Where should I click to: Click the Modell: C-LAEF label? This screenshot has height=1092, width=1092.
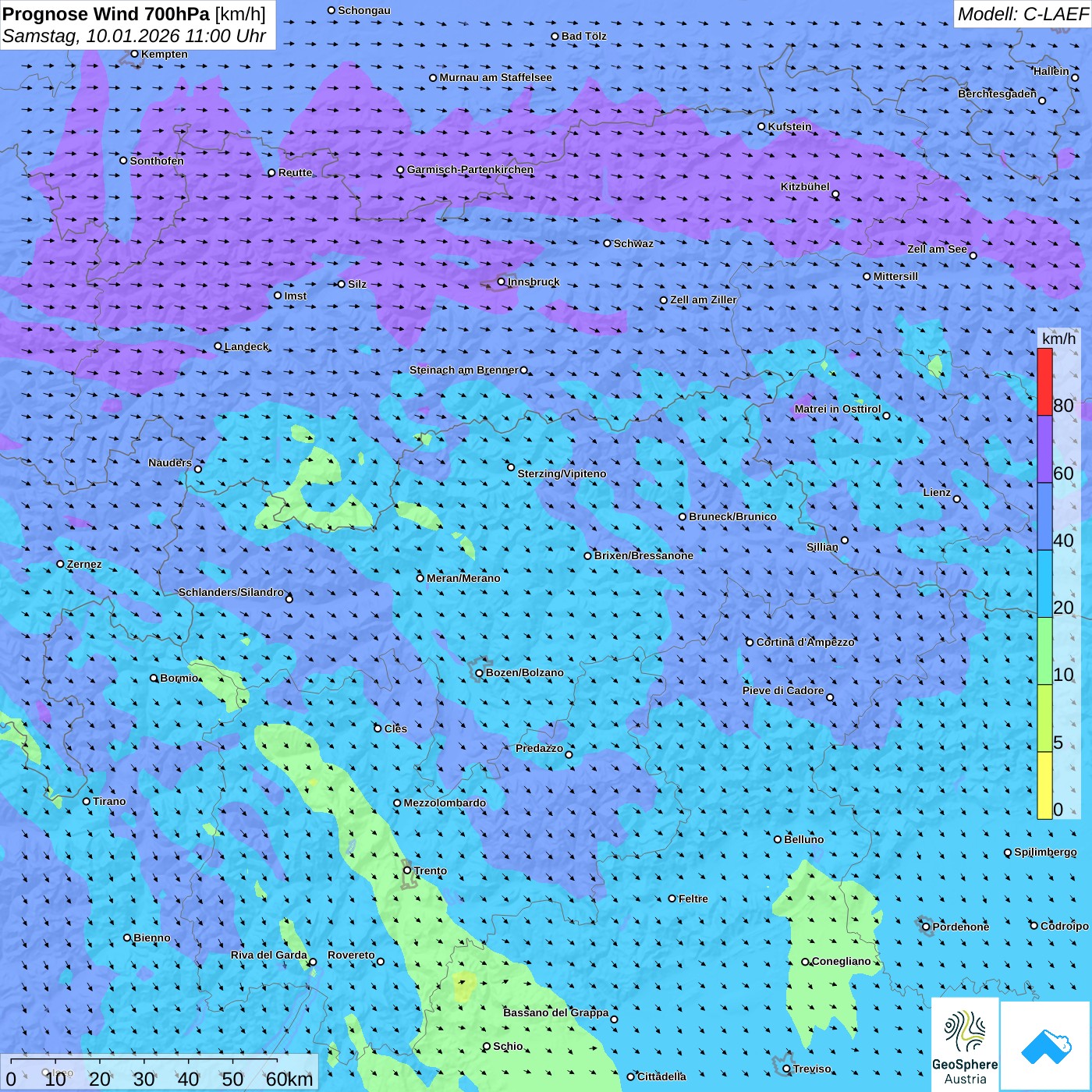(1023, 14)
